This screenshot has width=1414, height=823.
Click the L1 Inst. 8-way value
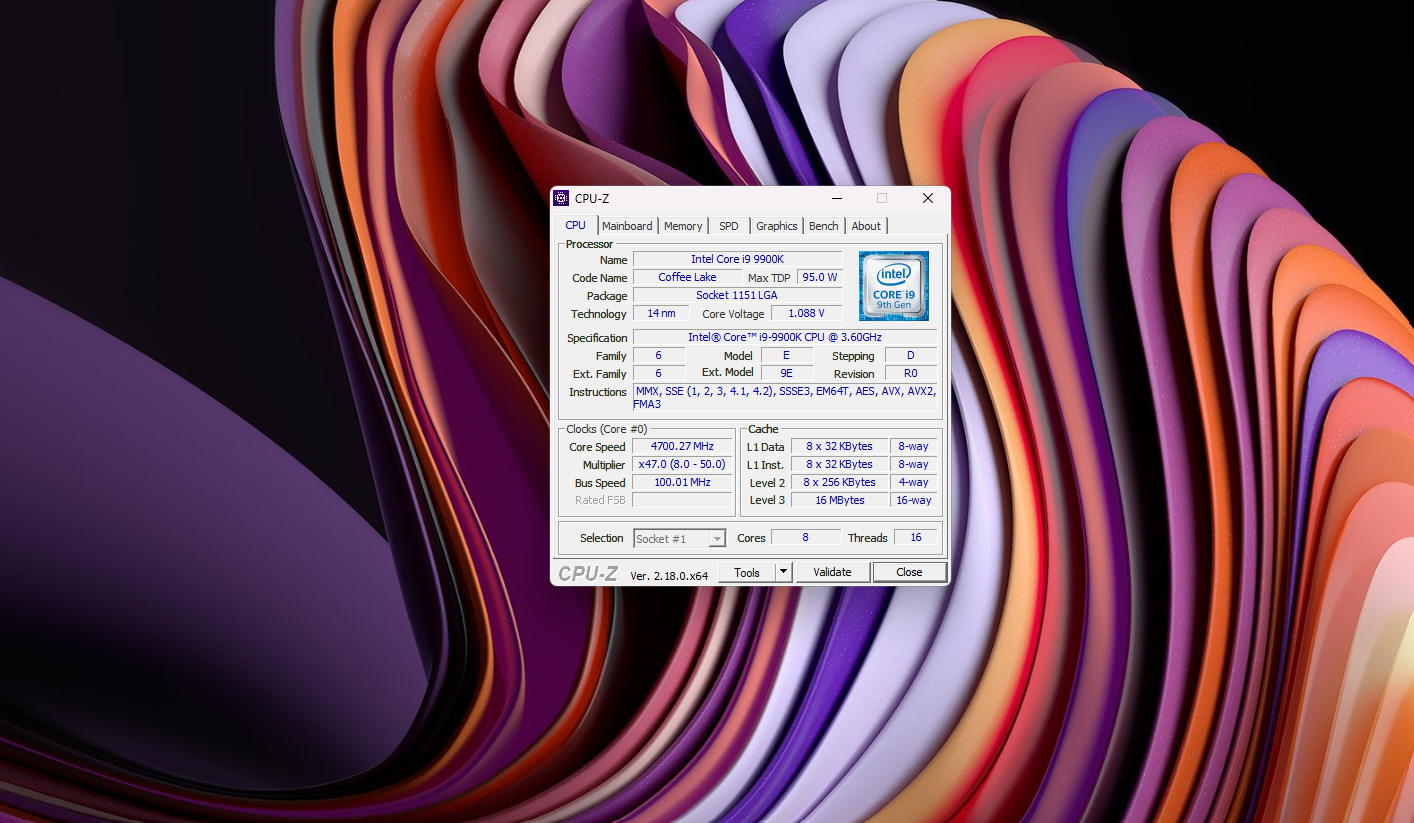tap(913, 464)
